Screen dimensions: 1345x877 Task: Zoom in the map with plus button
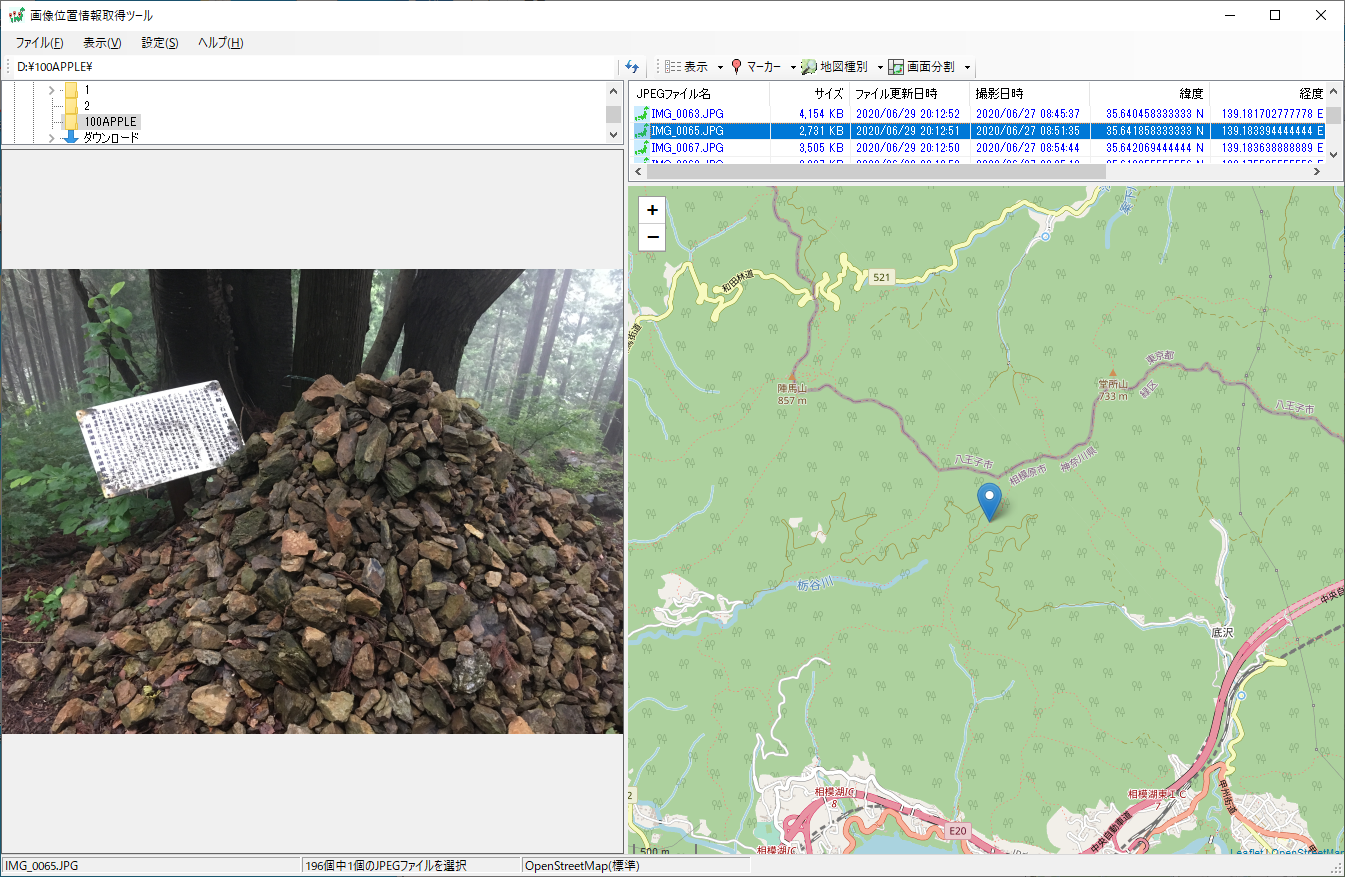(x=653, y=211)
